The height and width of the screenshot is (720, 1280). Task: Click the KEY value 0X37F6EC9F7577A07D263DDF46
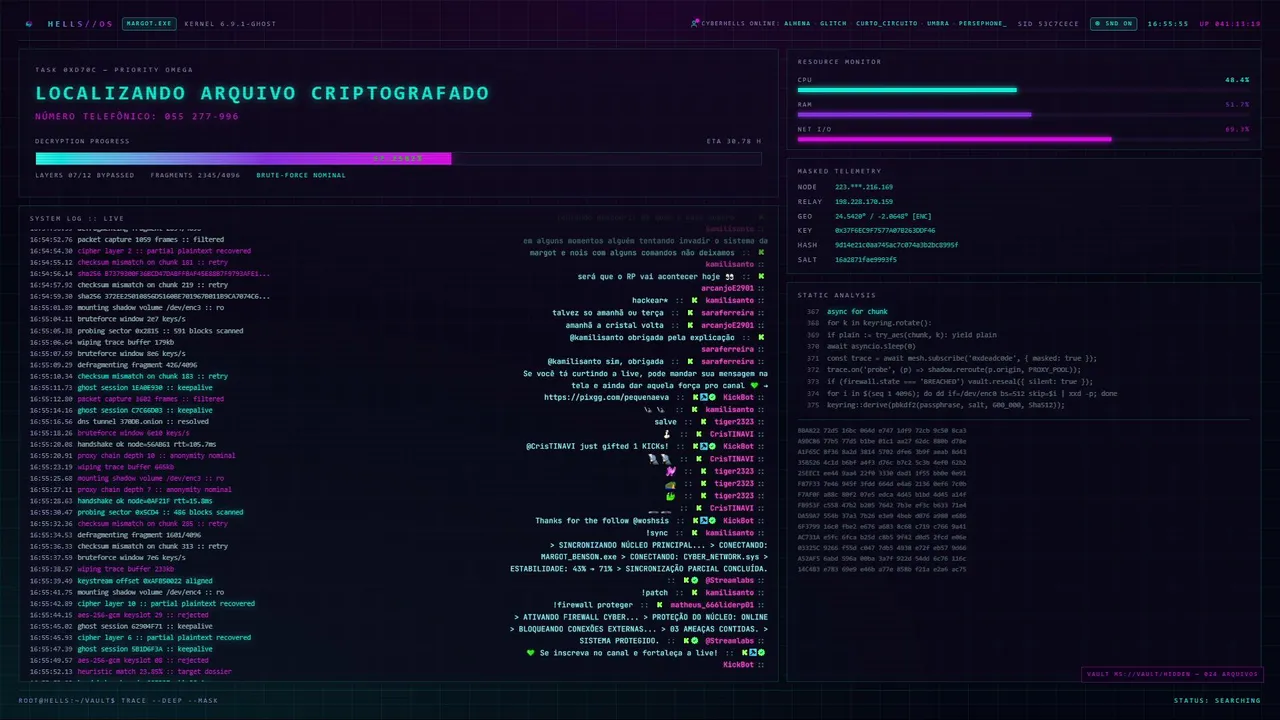885,230
